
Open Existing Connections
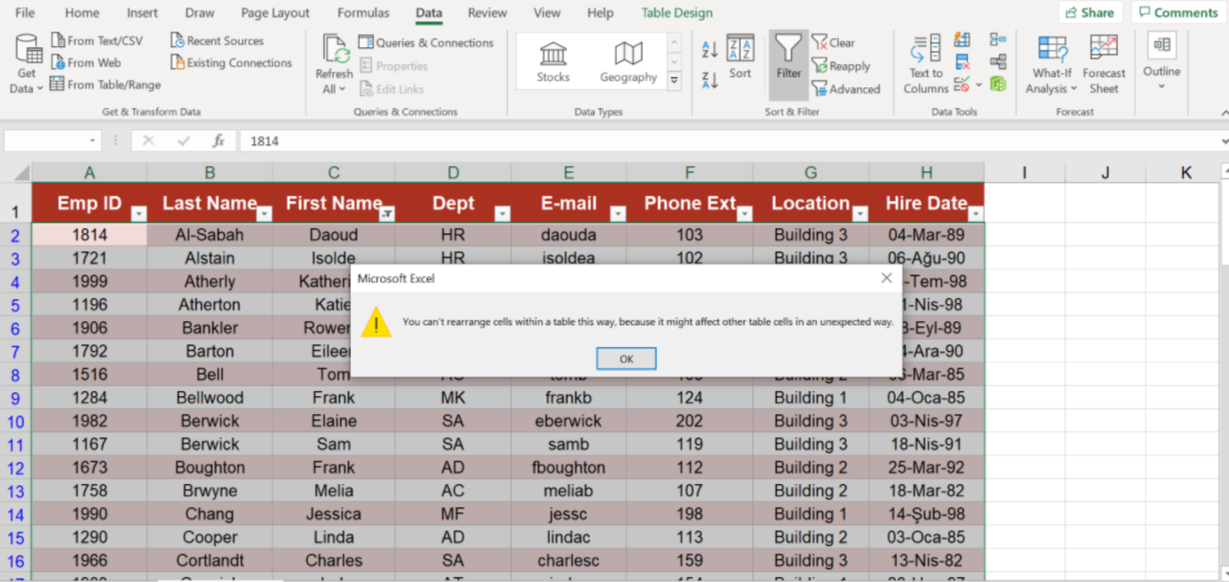tap(230, 63)
